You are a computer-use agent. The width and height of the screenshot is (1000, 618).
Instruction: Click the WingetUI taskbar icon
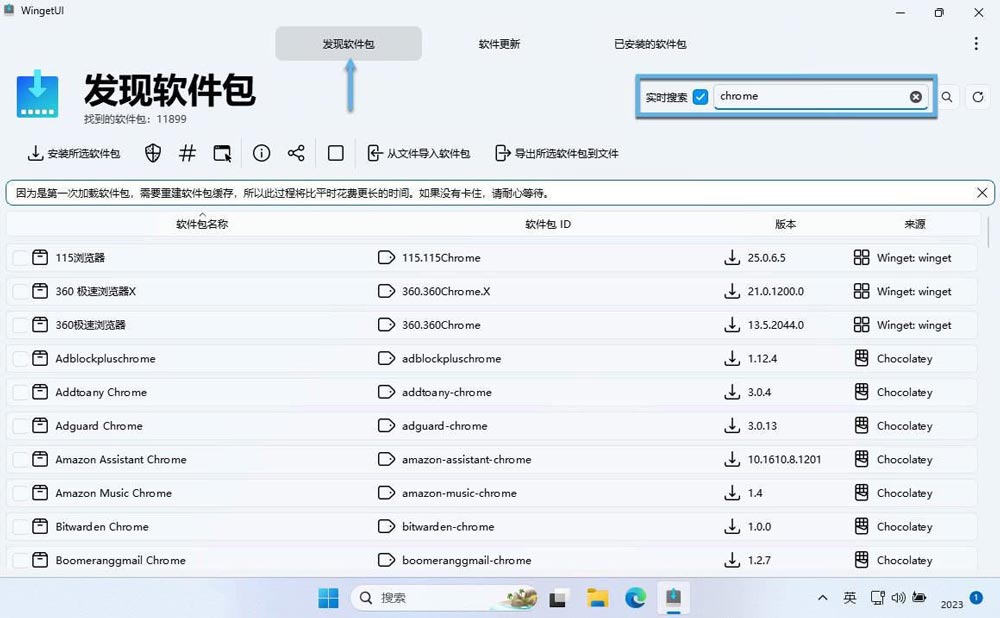[673, 598]
